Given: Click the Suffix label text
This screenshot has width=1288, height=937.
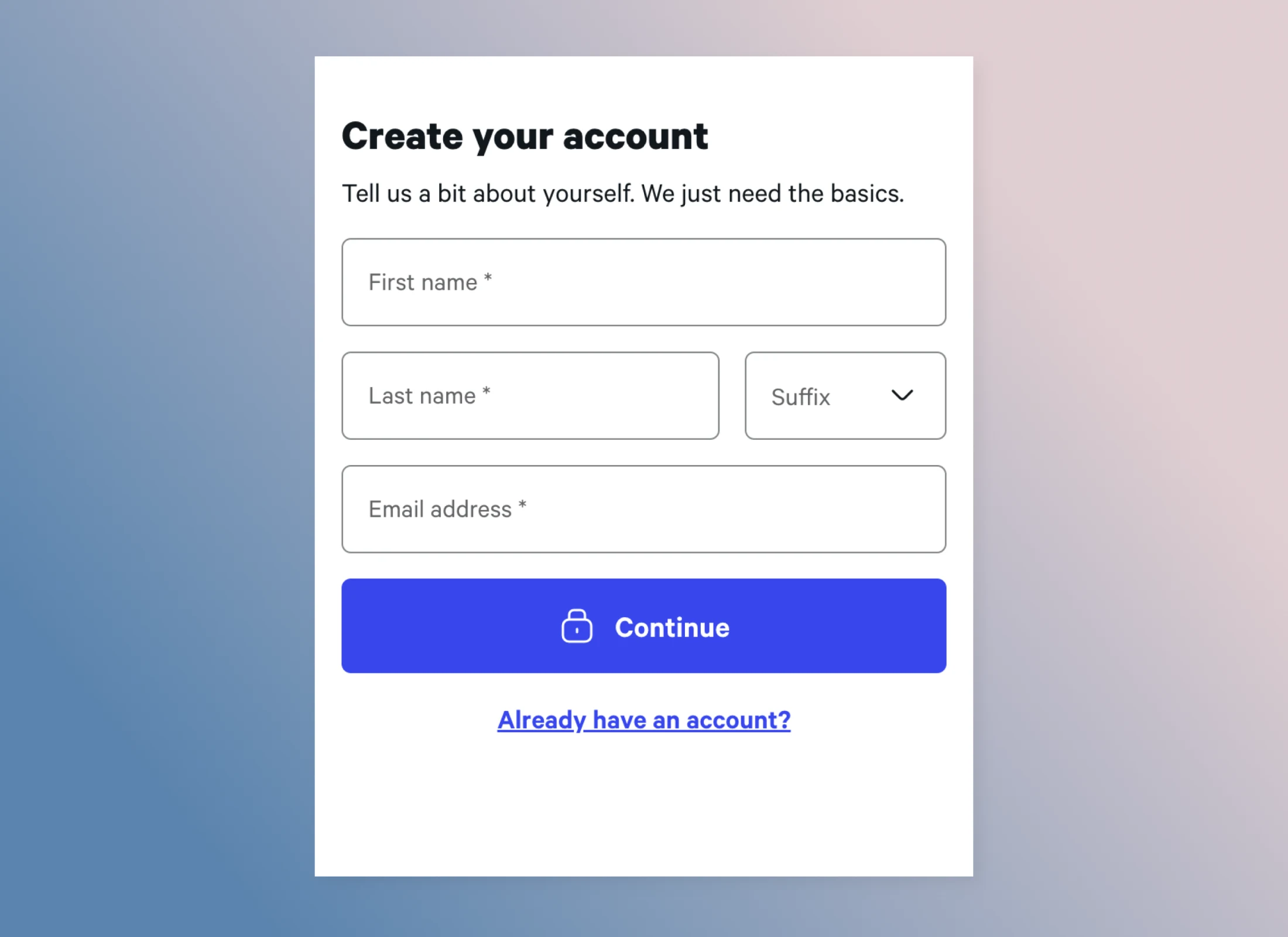Looking at the screenshot, I should pyautogui.click(x=800, y=396).
